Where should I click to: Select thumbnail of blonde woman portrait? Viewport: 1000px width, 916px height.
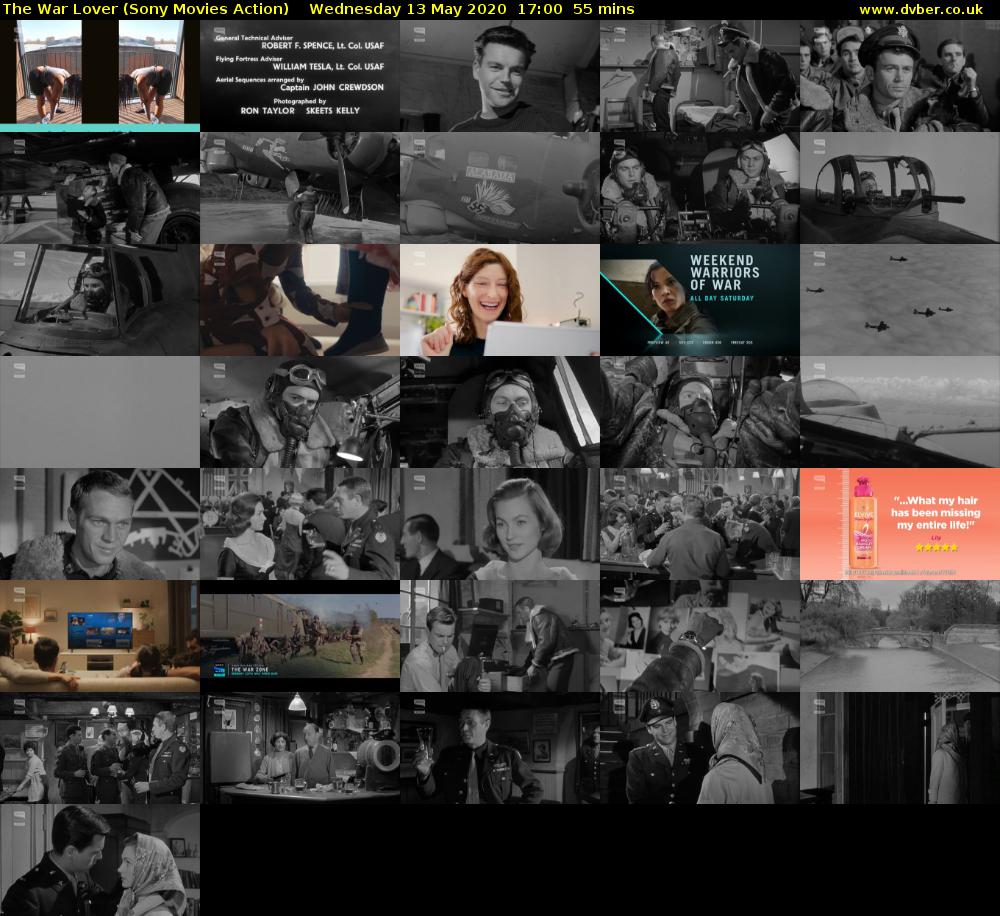500,524
